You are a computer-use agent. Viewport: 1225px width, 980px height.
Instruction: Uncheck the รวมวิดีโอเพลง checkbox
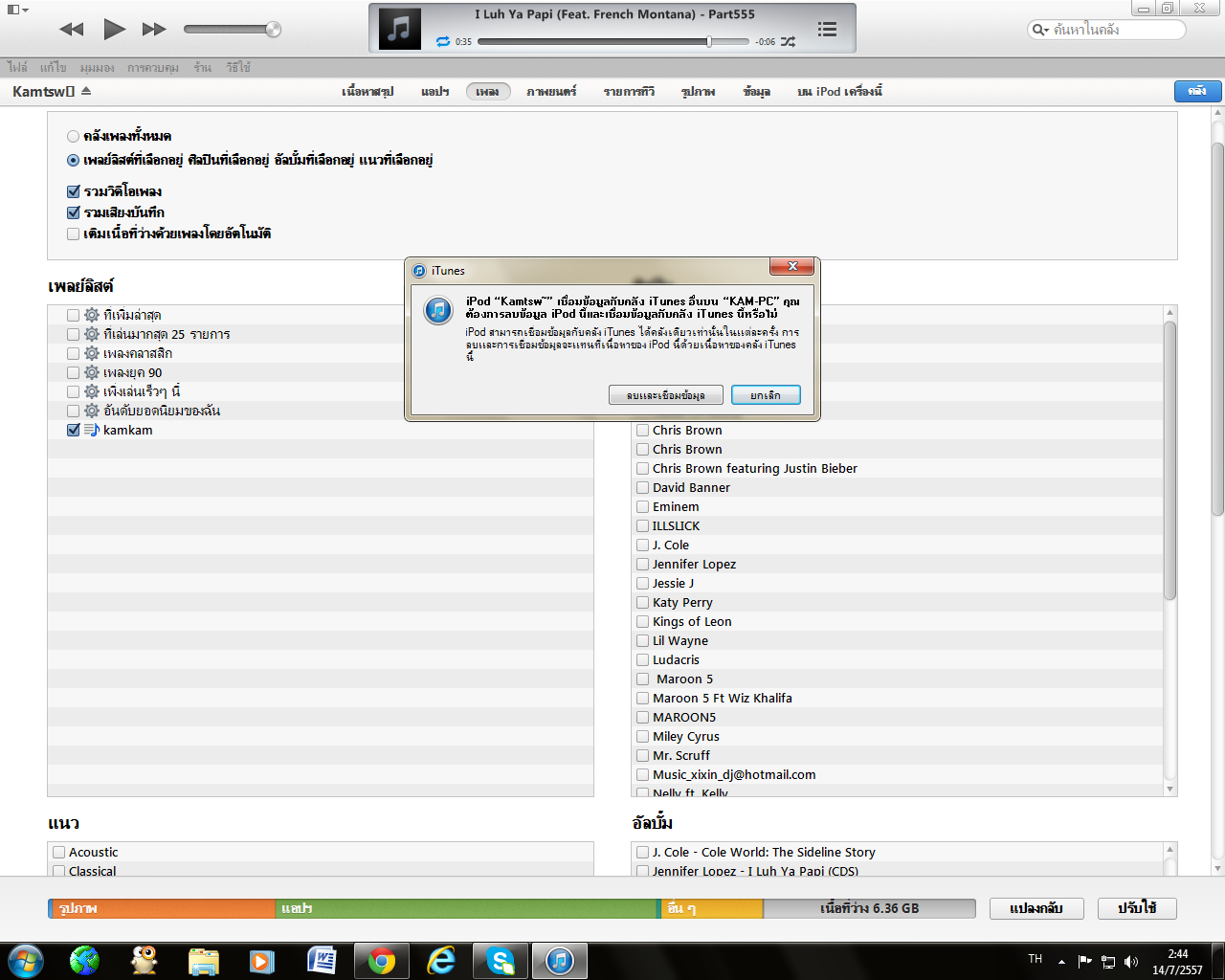[x=73, y=191]
